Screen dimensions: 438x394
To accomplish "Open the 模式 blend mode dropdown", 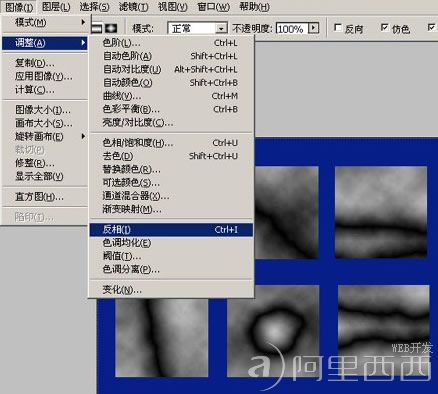I will (x=197, y=29).
